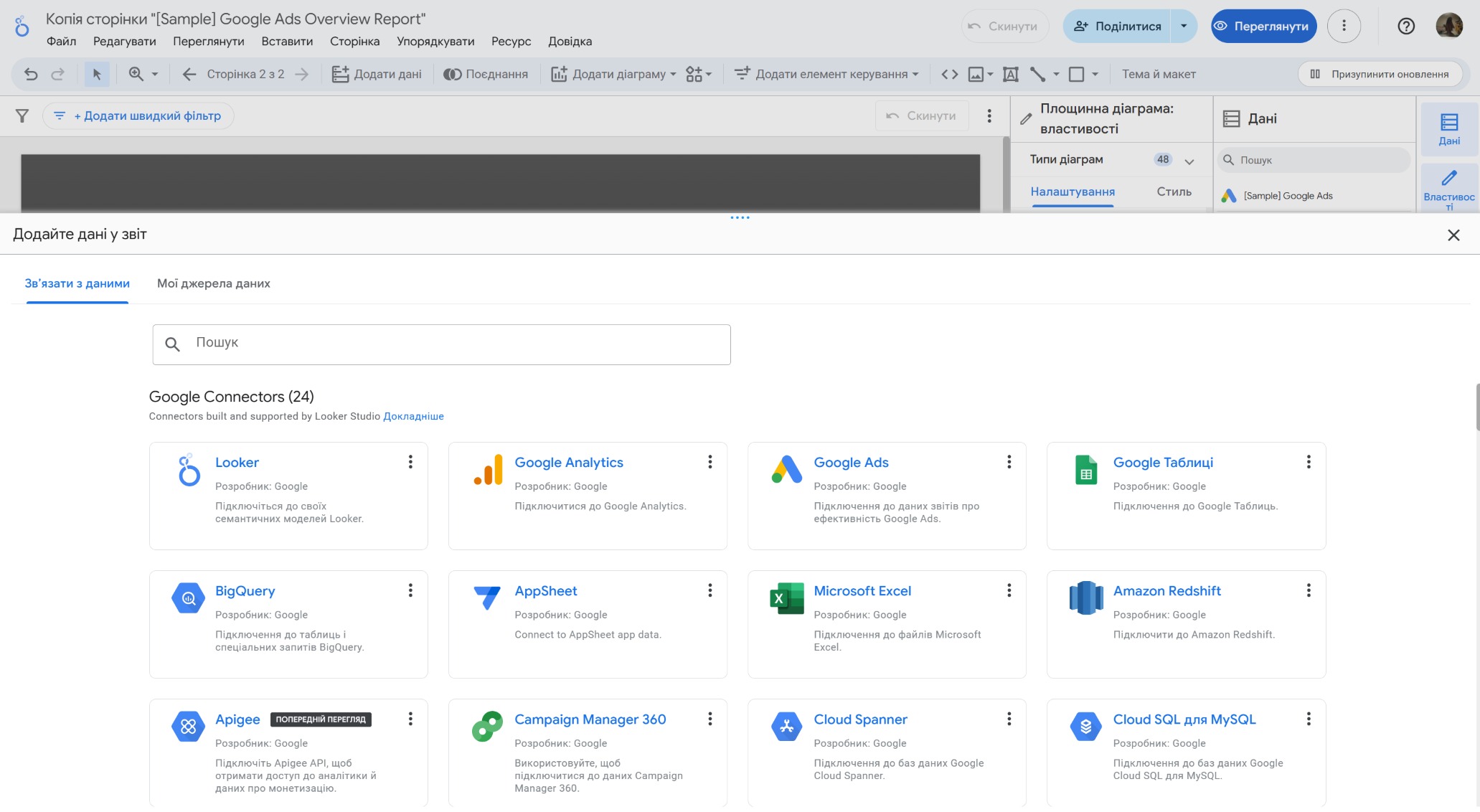This screenshot has height=812, width=1480.
Task: Select the Google Ads connector card
Action: pyautogui.click(x=887, y=496)
